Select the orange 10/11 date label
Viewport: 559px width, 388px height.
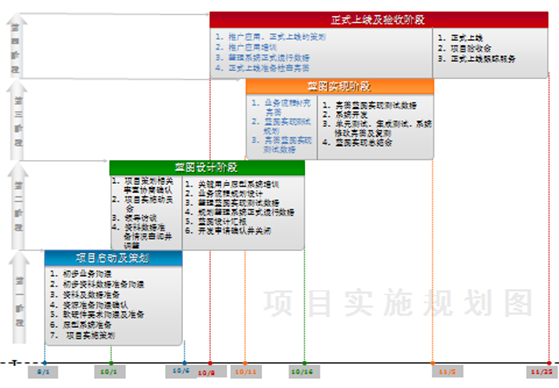point(246,372)
